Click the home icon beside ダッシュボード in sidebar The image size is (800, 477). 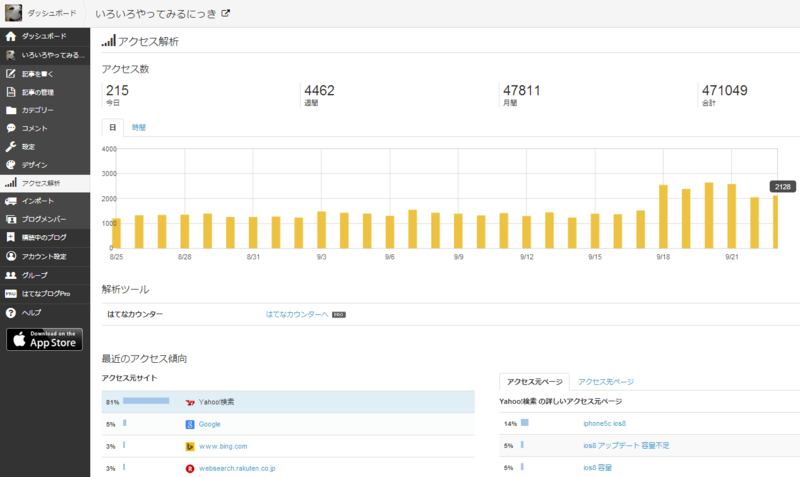tap(11, 36)
